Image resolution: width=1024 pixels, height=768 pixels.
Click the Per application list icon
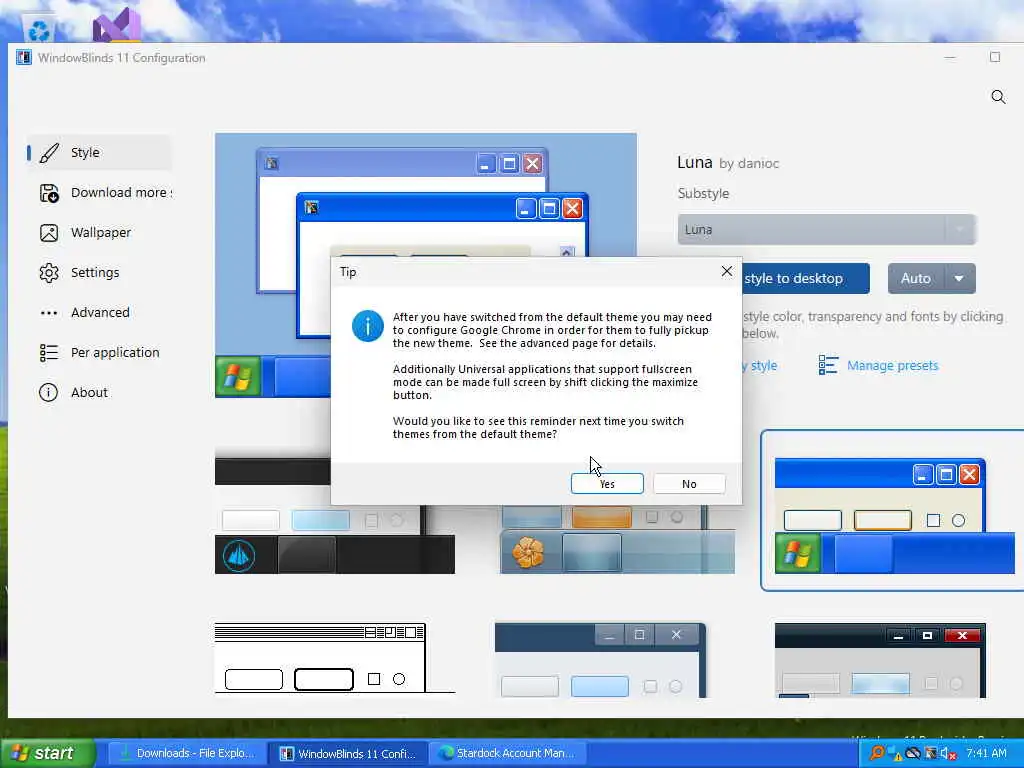pos(49,353)
